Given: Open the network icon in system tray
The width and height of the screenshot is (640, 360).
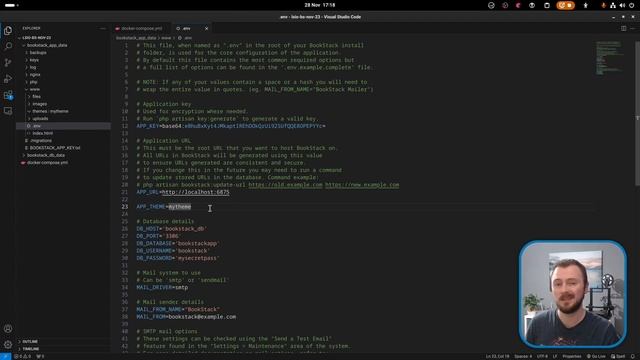Looking at the screenshot, I should (x=613, y=5).
